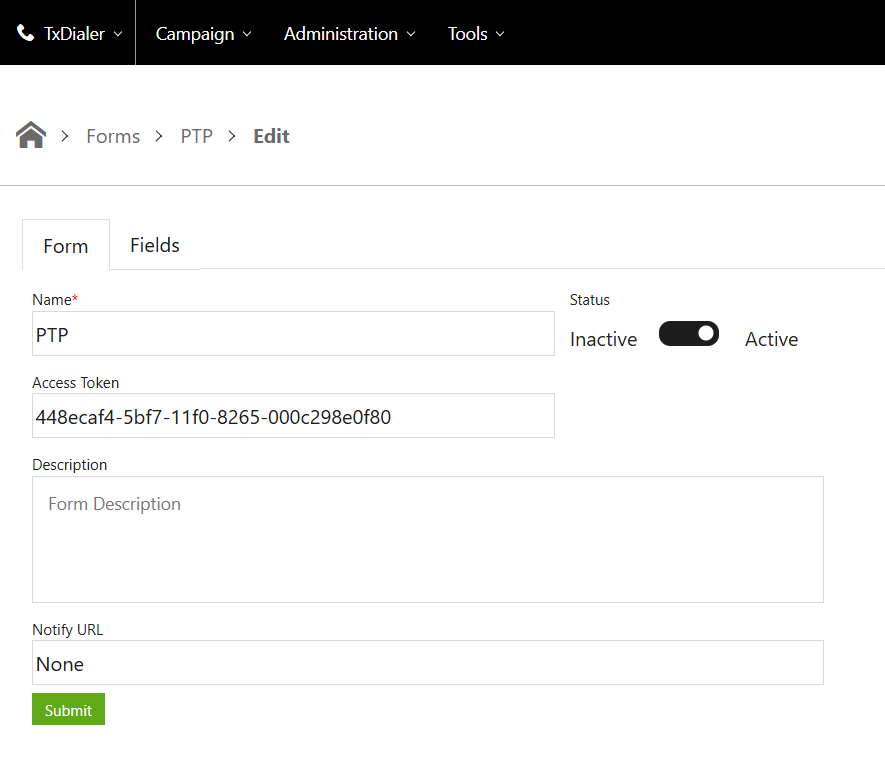Click the TxDialer phone icon
The width and height of the screenshot is (885, 757).
(x=25, y=33)
